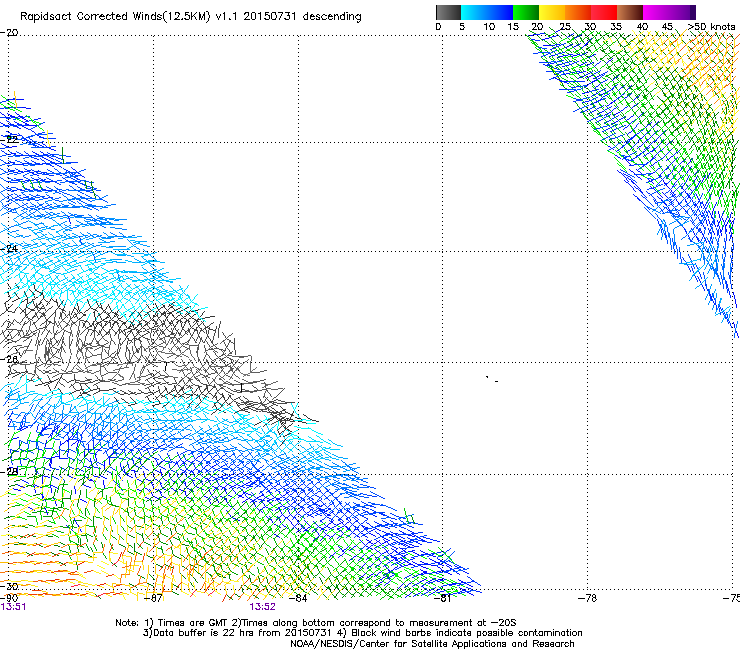Click the '-20' latitude axis label

coord(9,33)
